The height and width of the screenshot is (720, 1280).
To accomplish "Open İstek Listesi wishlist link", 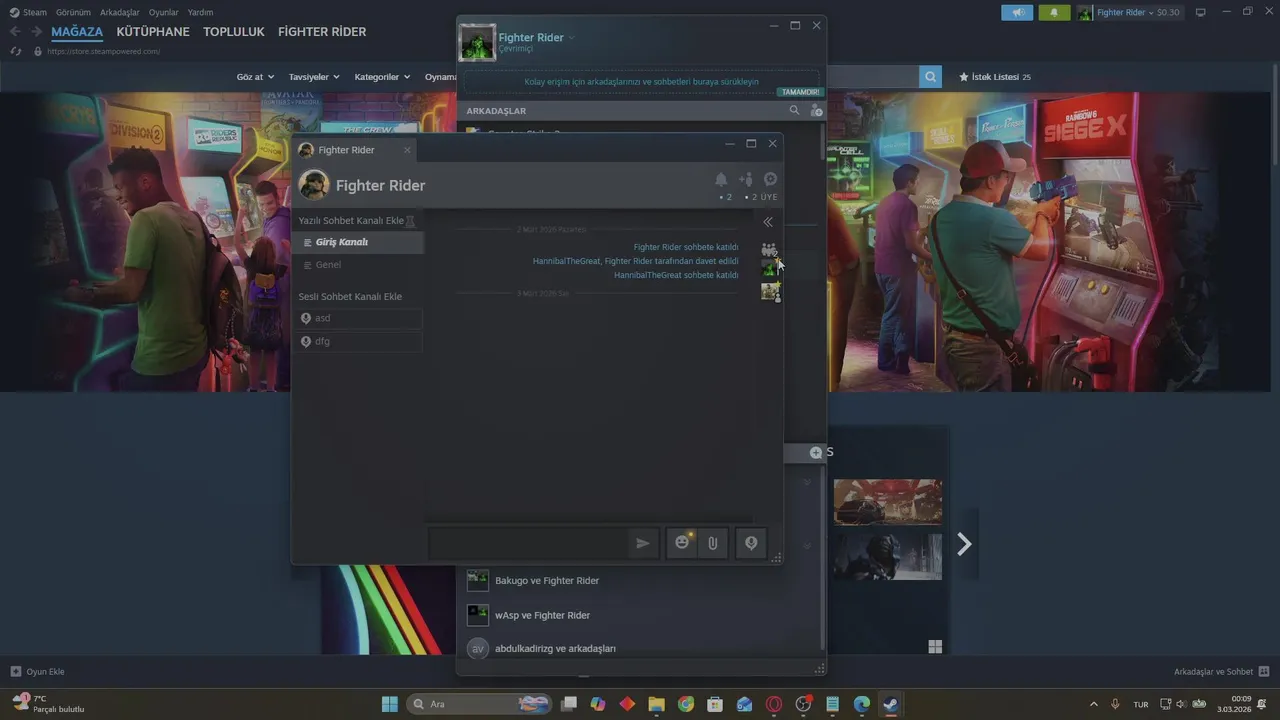I will tap(994, 77).
